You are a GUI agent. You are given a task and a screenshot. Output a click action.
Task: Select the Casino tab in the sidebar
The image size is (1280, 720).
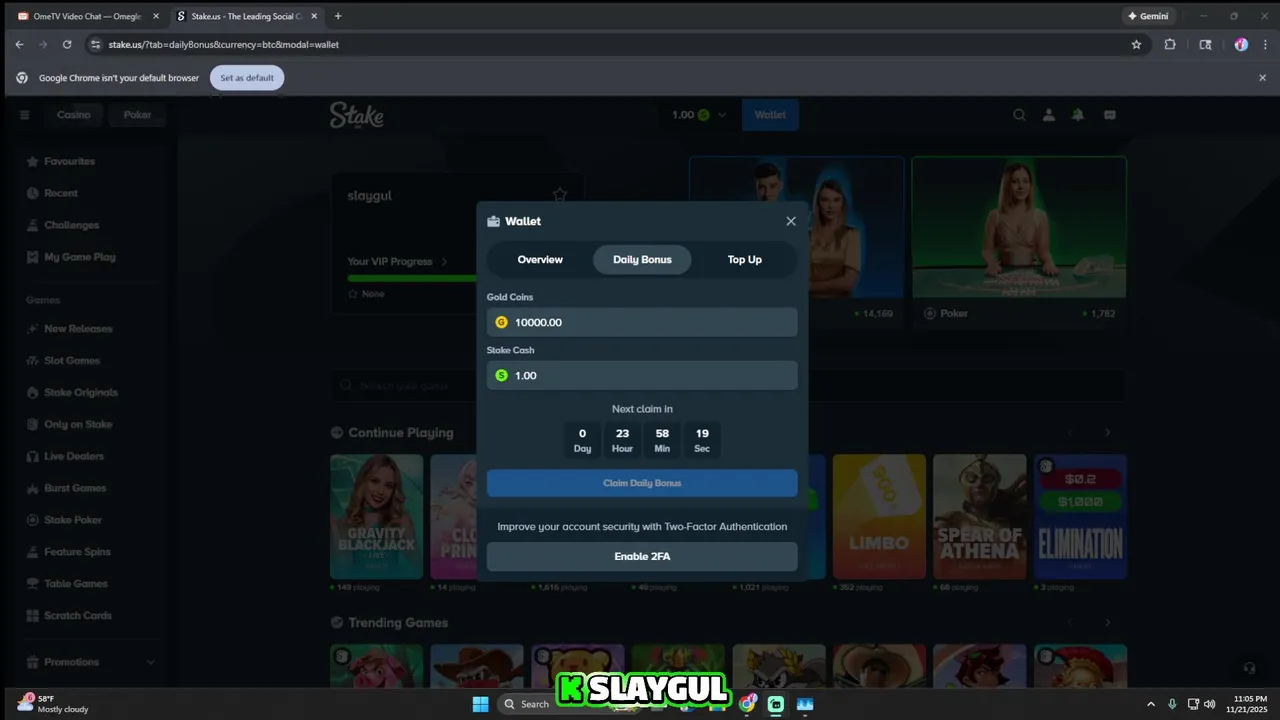[73, 115]
